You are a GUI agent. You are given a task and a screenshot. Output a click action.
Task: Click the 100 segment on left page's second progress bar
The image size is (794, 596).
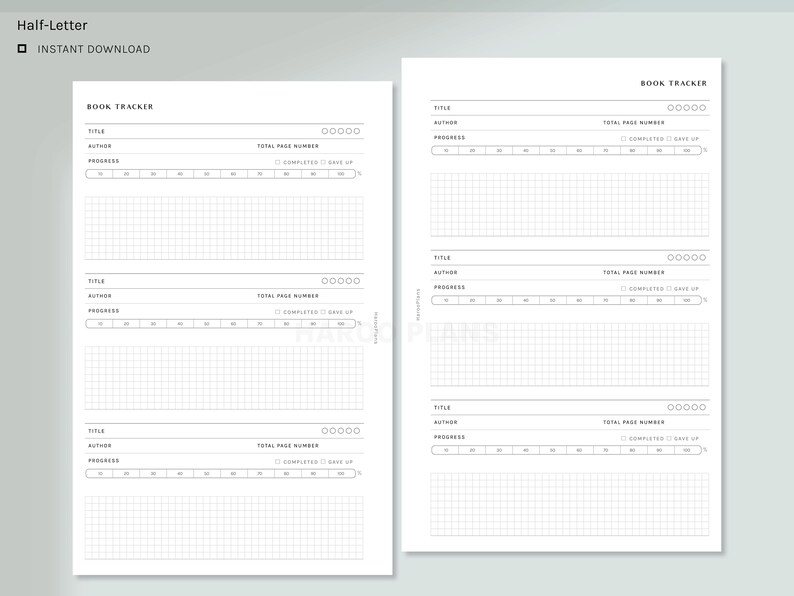coord(341,324)
